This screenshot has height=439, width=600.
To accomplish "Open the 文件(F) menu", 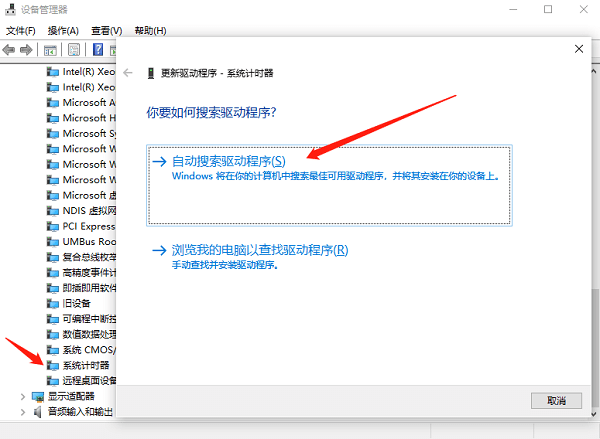I will [x=22, y=30].
